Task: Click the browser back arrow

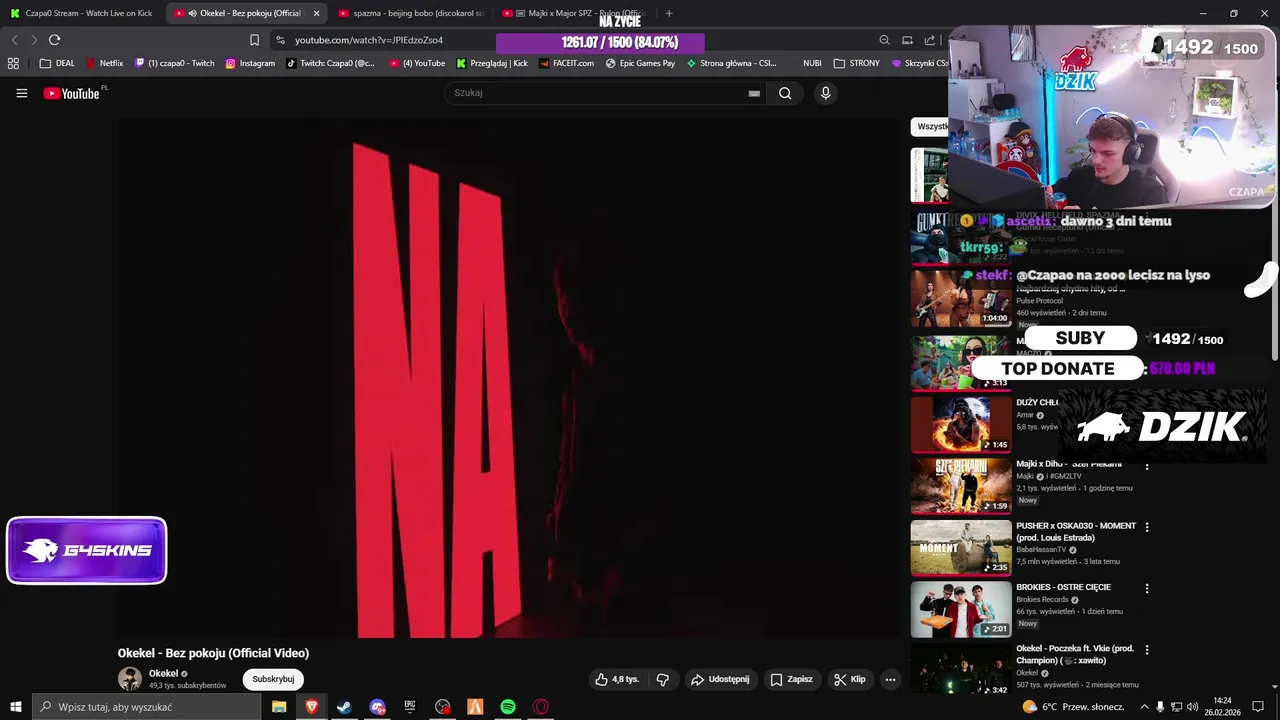Action: (x=14, y=40)
